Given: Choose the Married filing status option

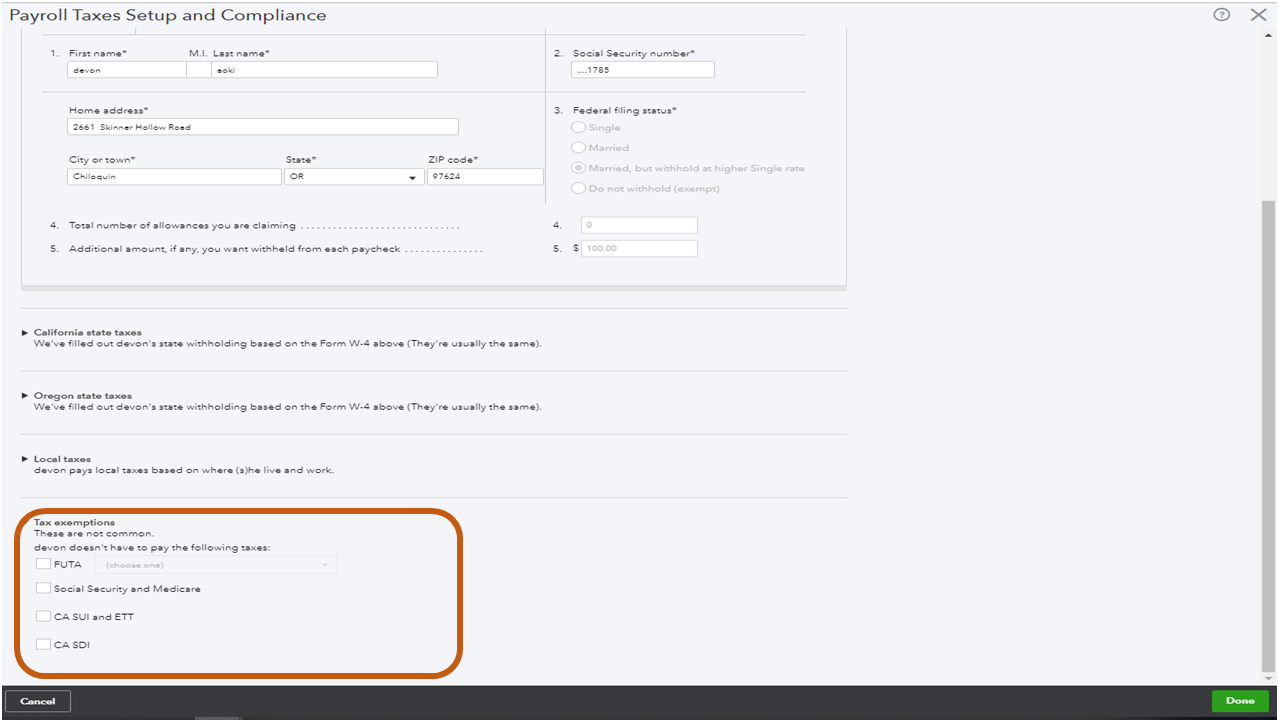Looking at the screenshot, I should click(578, 148).
